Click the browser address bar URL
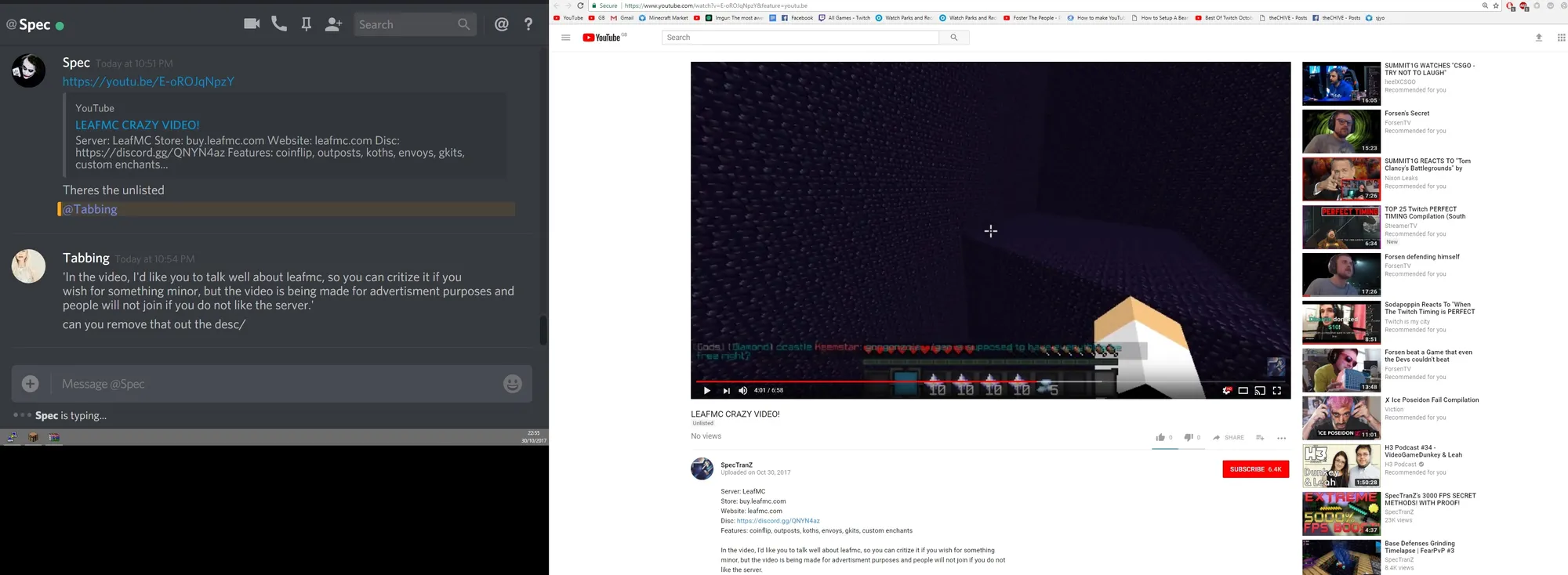This screenshot has width=1568, height=575. tap(716, 5)
